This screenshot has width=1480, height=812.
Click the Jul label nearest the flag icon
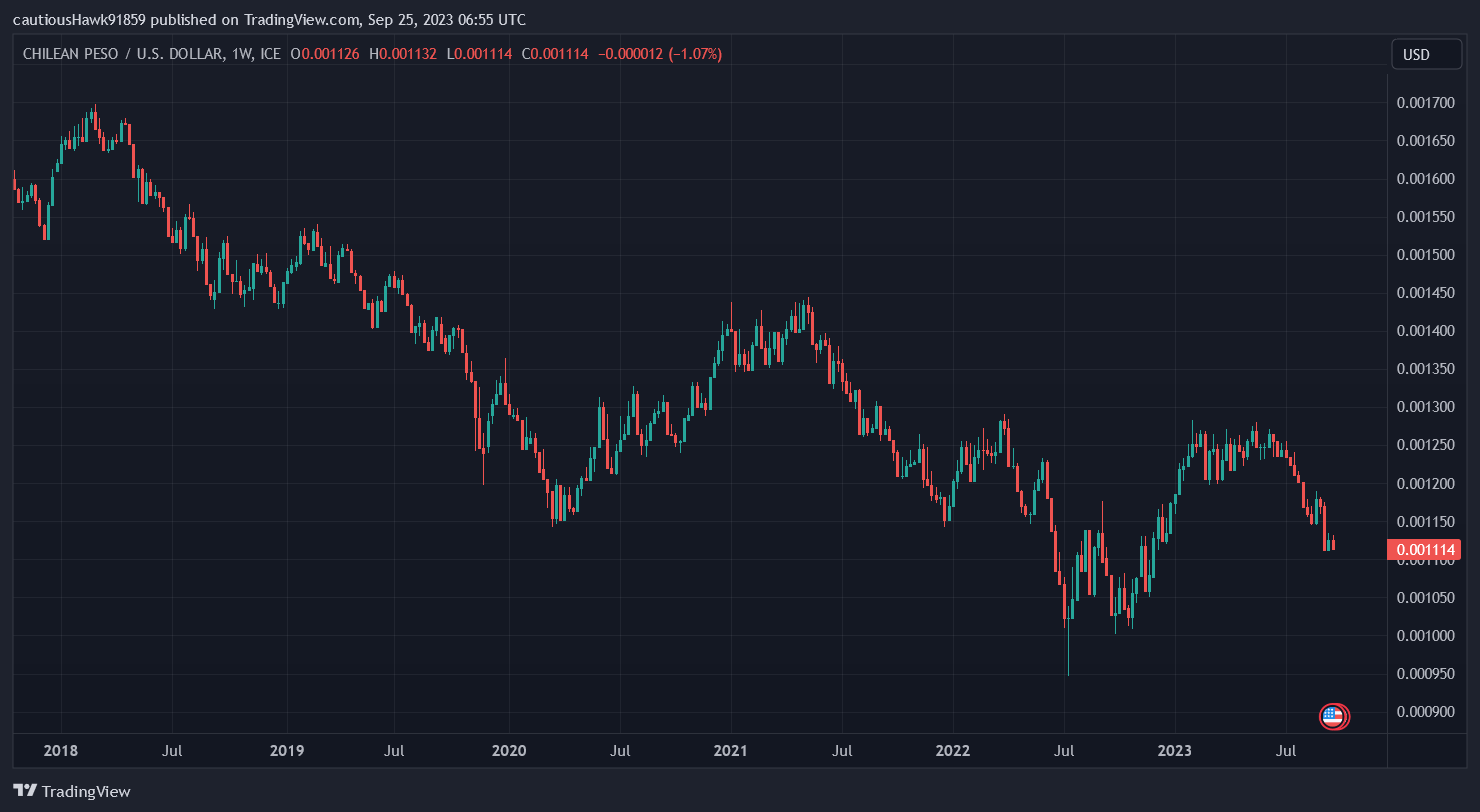(1285, 750)
